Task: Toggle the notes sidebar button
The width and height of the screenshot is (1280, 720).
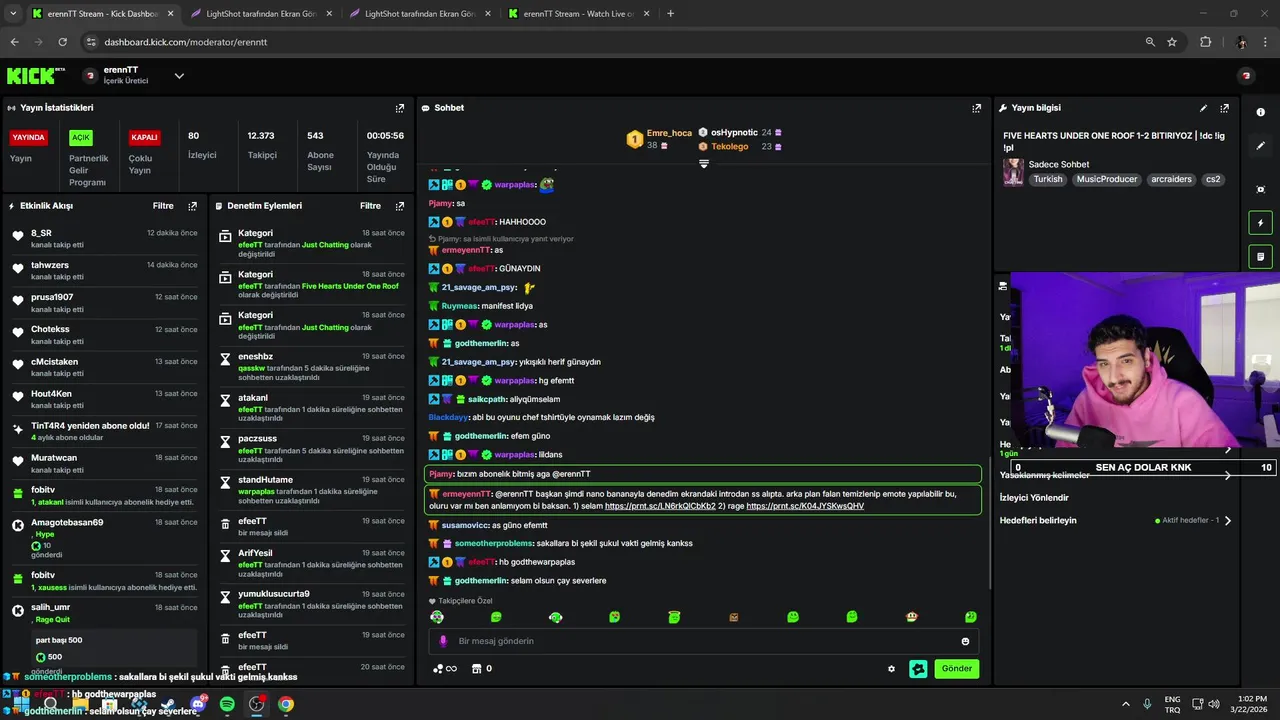Action: [x=1260, y=257]
